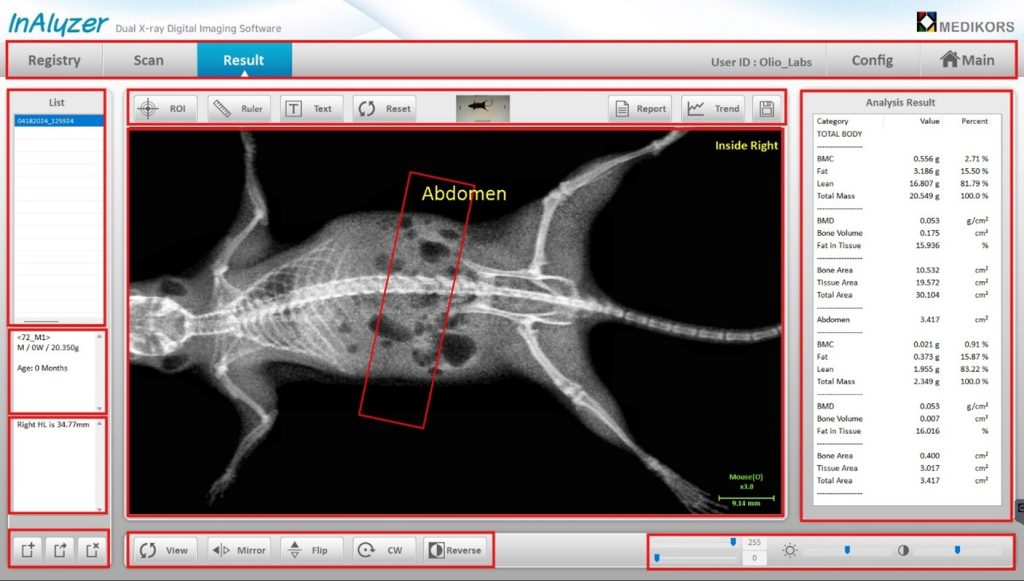Click the Abdomen ROI label on image
This screenshot has width=1024, height=581.
click(464, 193)
